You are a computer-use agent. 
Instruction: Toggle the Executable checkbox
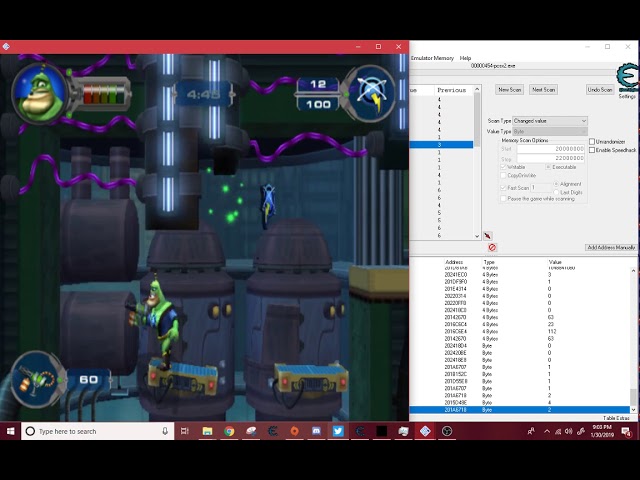point(548,167)
